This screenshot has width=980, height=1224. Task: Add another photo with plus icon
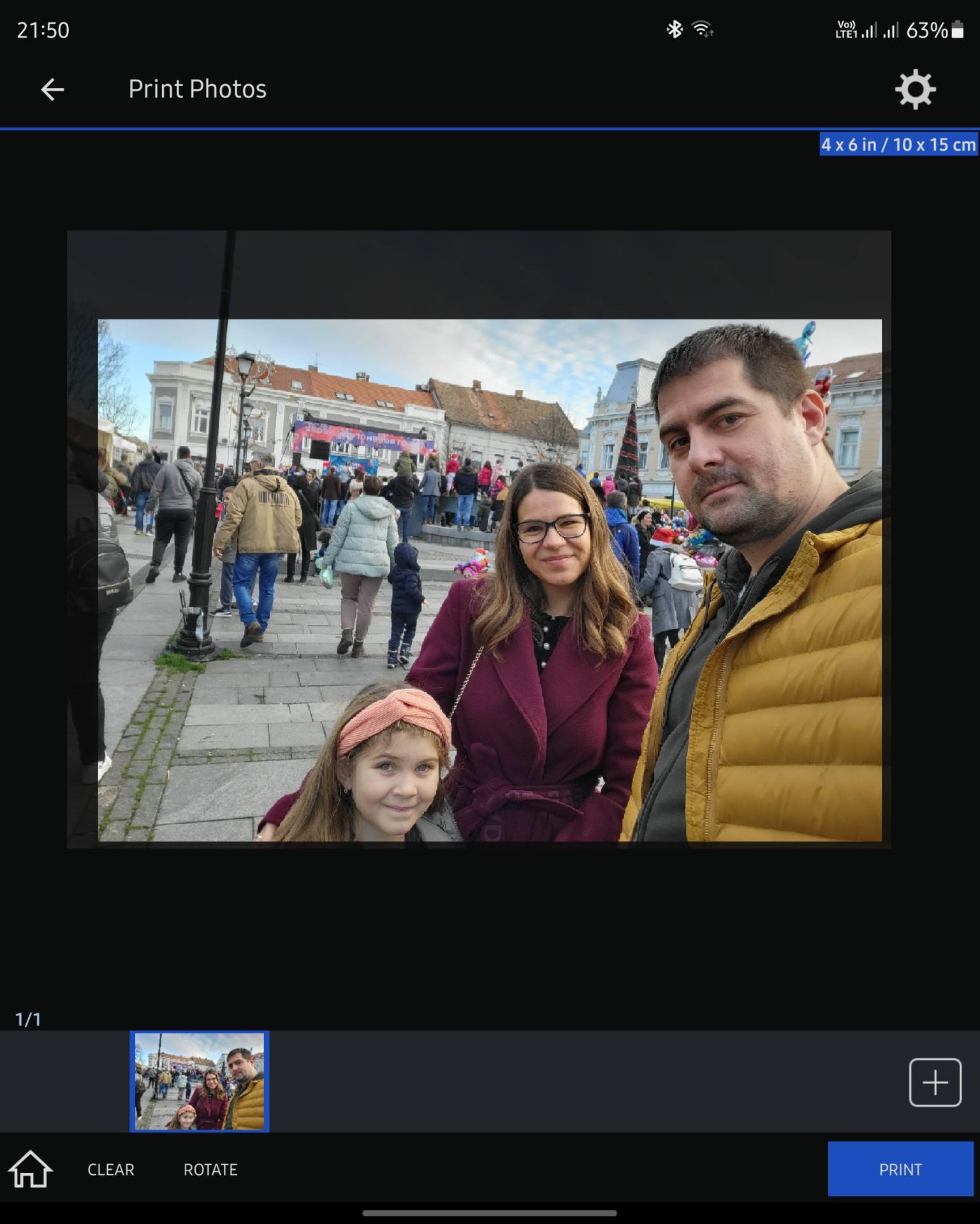coord(935,1082)
